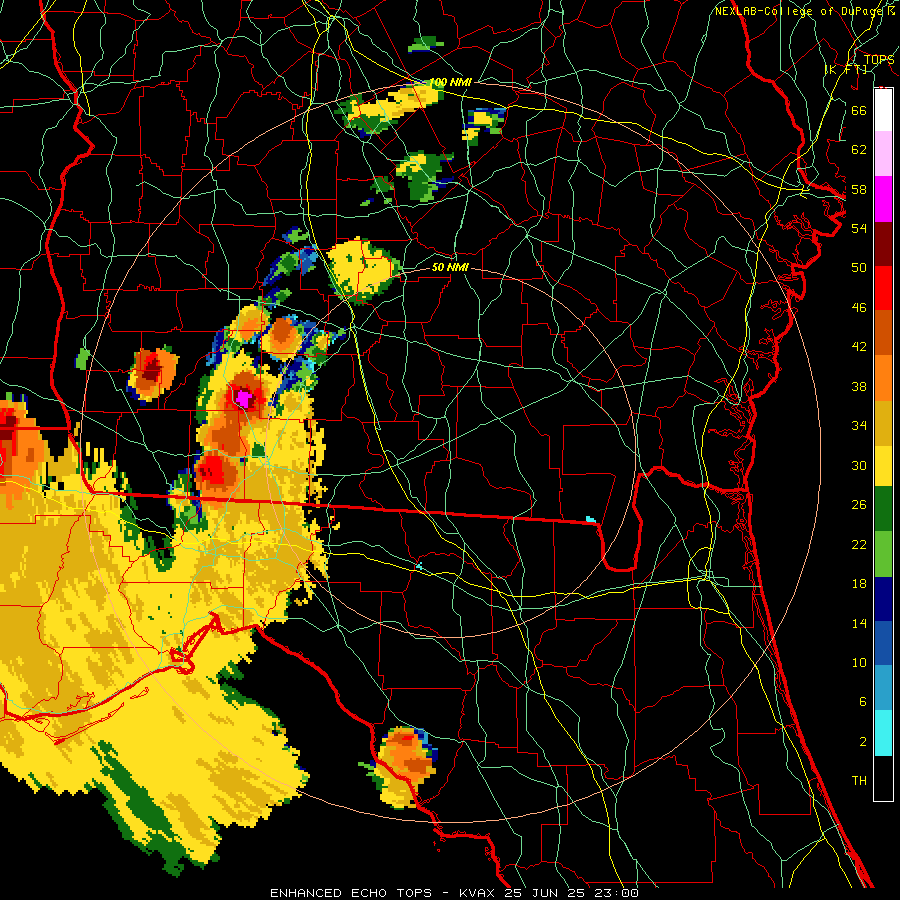The image size is (900, 900).
Task: Pick the cyan legend swatch
Action: [883, 733]
